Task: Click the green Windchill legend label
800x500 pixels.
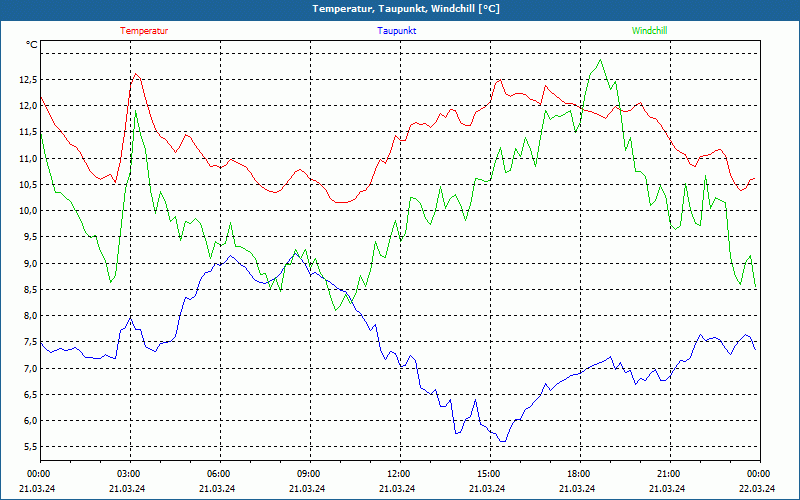Action: pos(649,31)
